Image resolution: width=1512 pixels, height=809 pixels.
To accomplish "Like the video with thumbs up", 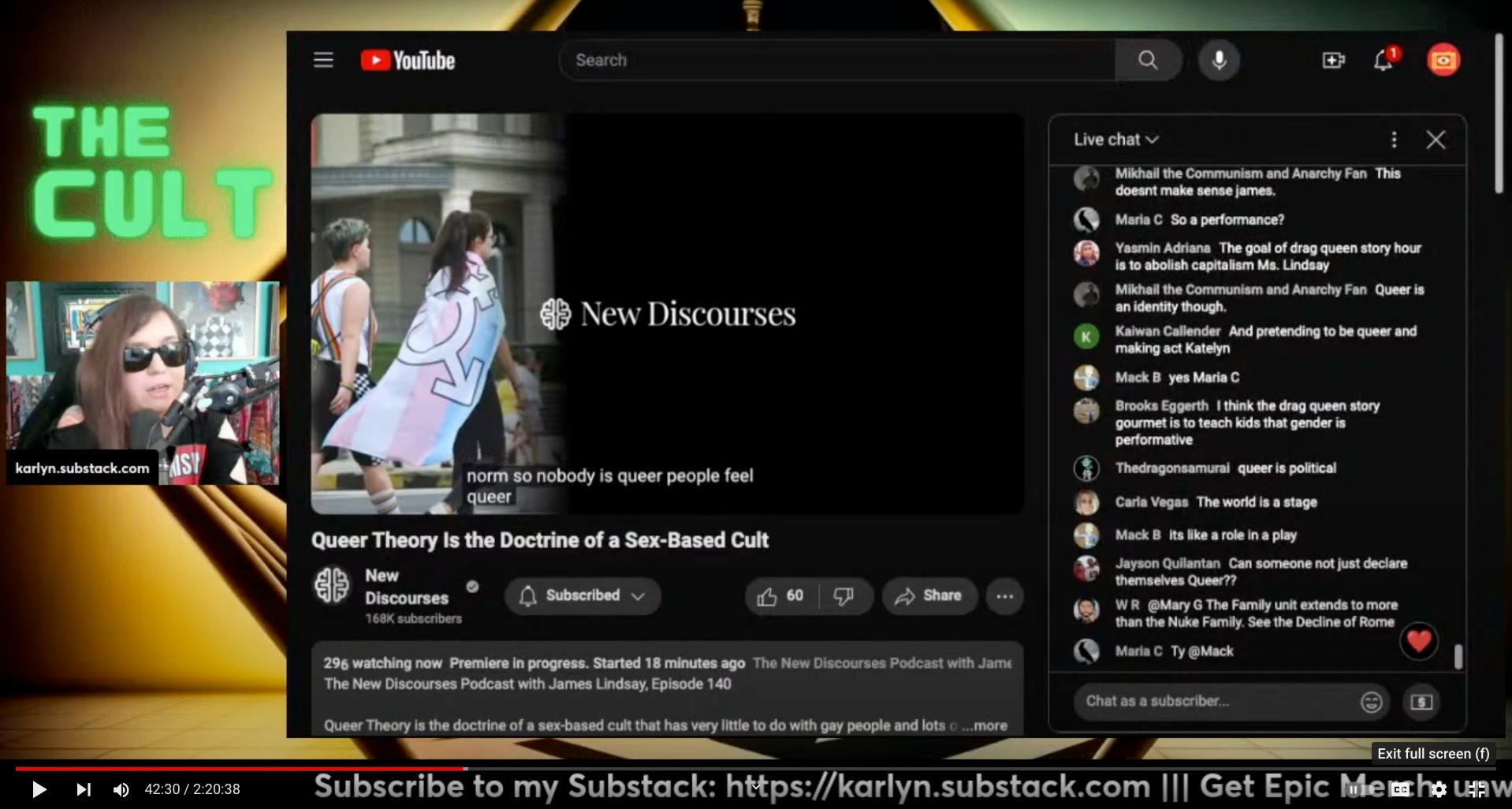I will coord(780,596).
